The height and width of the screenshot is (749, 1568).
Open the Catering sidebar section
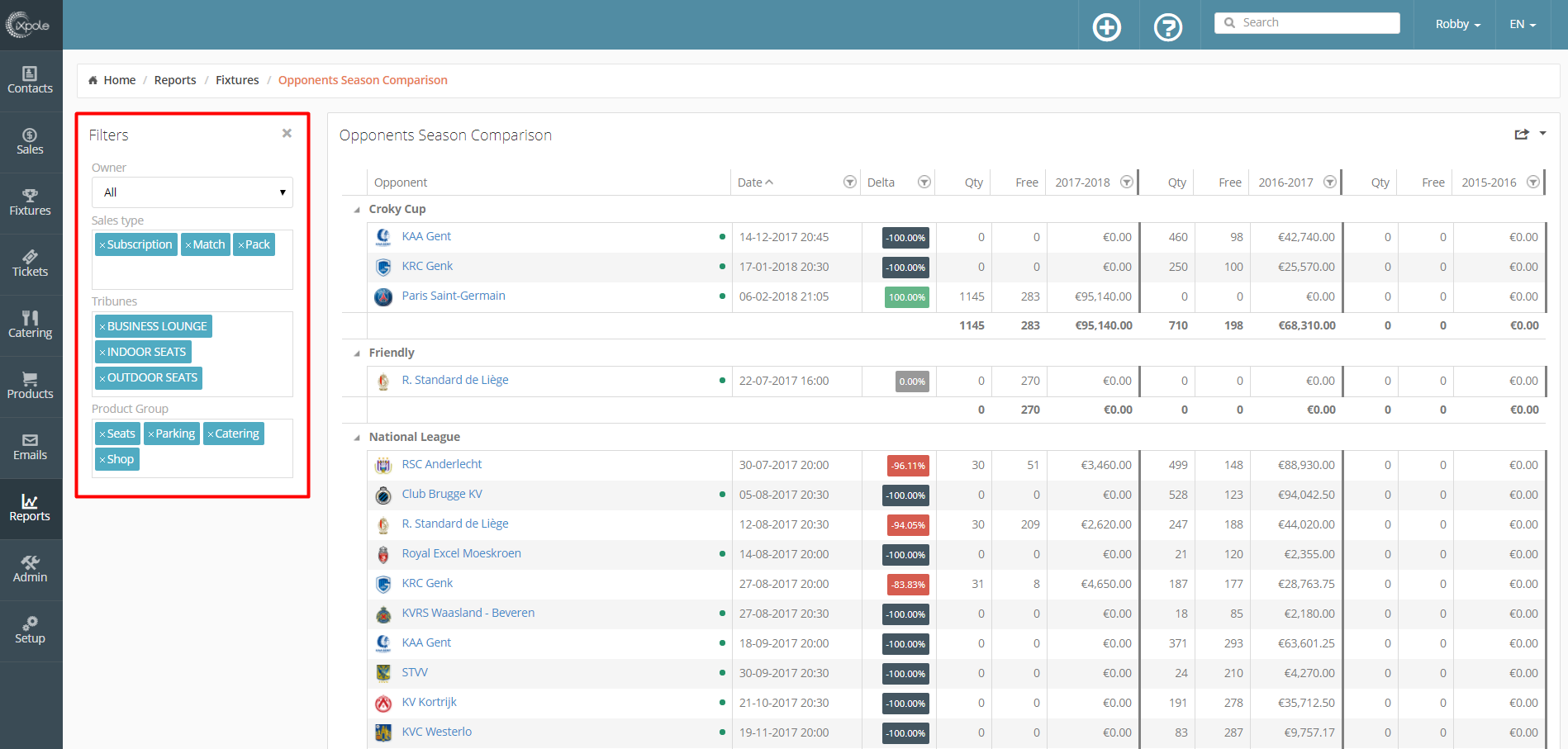(31, 325)
